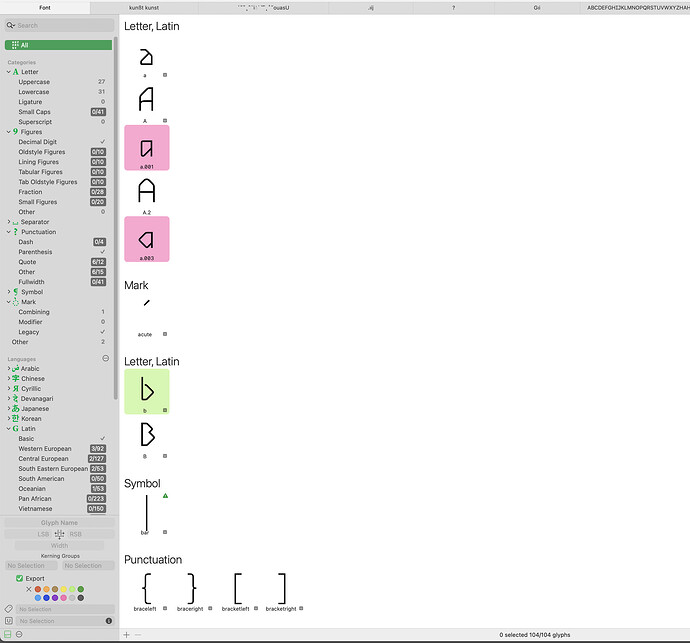This screenshot has width=690, height=643.
Task: Click the Glyph Name field
Action: click(x=59, y=523)
